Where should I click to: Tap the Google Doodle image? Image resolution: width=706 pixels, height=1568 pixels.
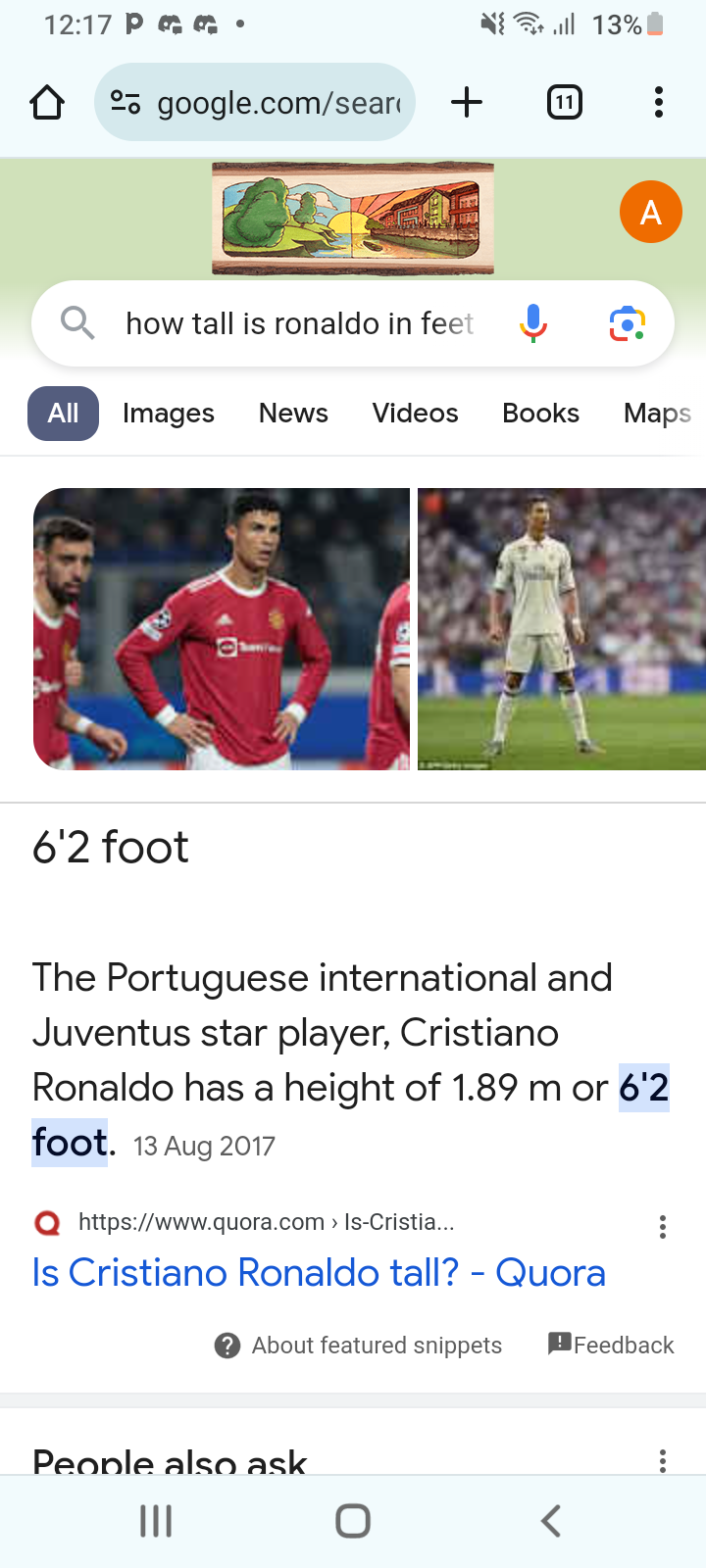(x=353, y=218)
